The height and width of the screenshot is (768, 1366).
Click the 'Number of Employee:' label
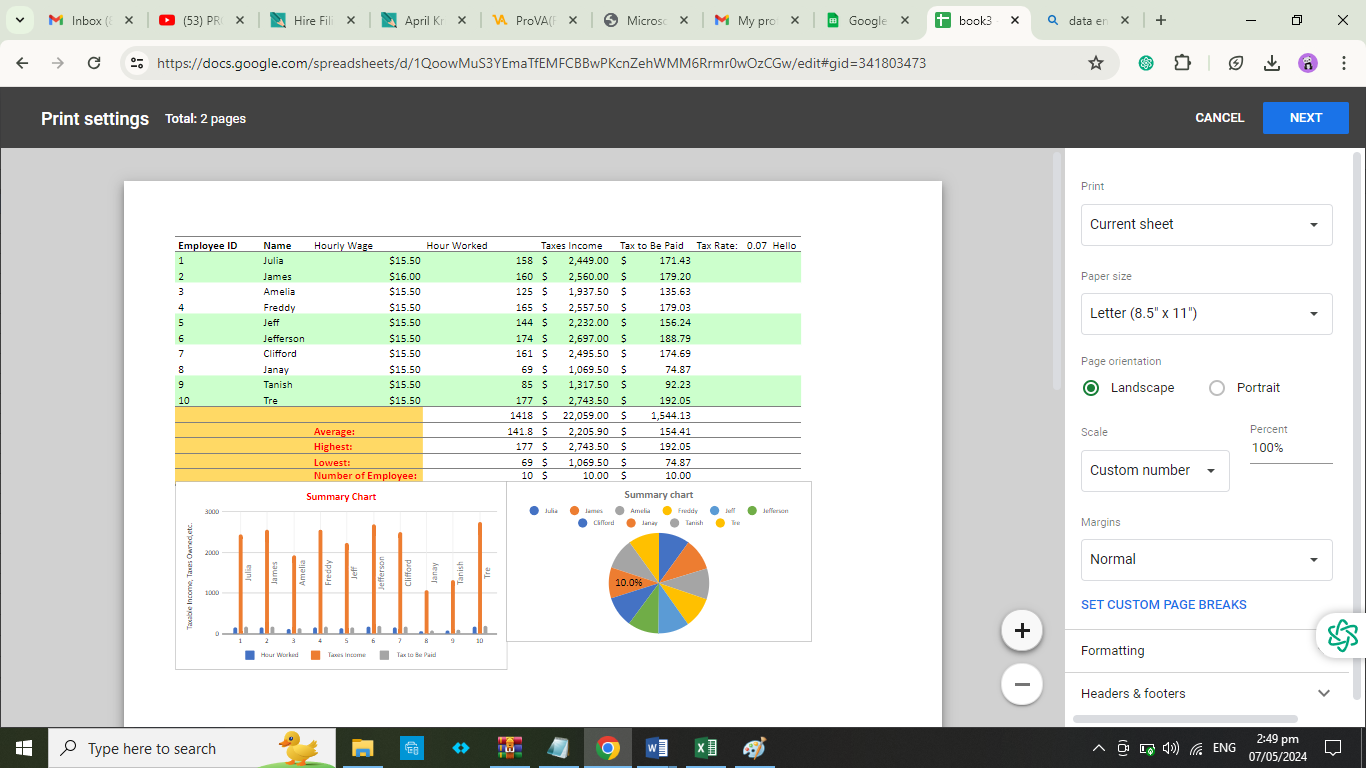click(x=365, y=476)
